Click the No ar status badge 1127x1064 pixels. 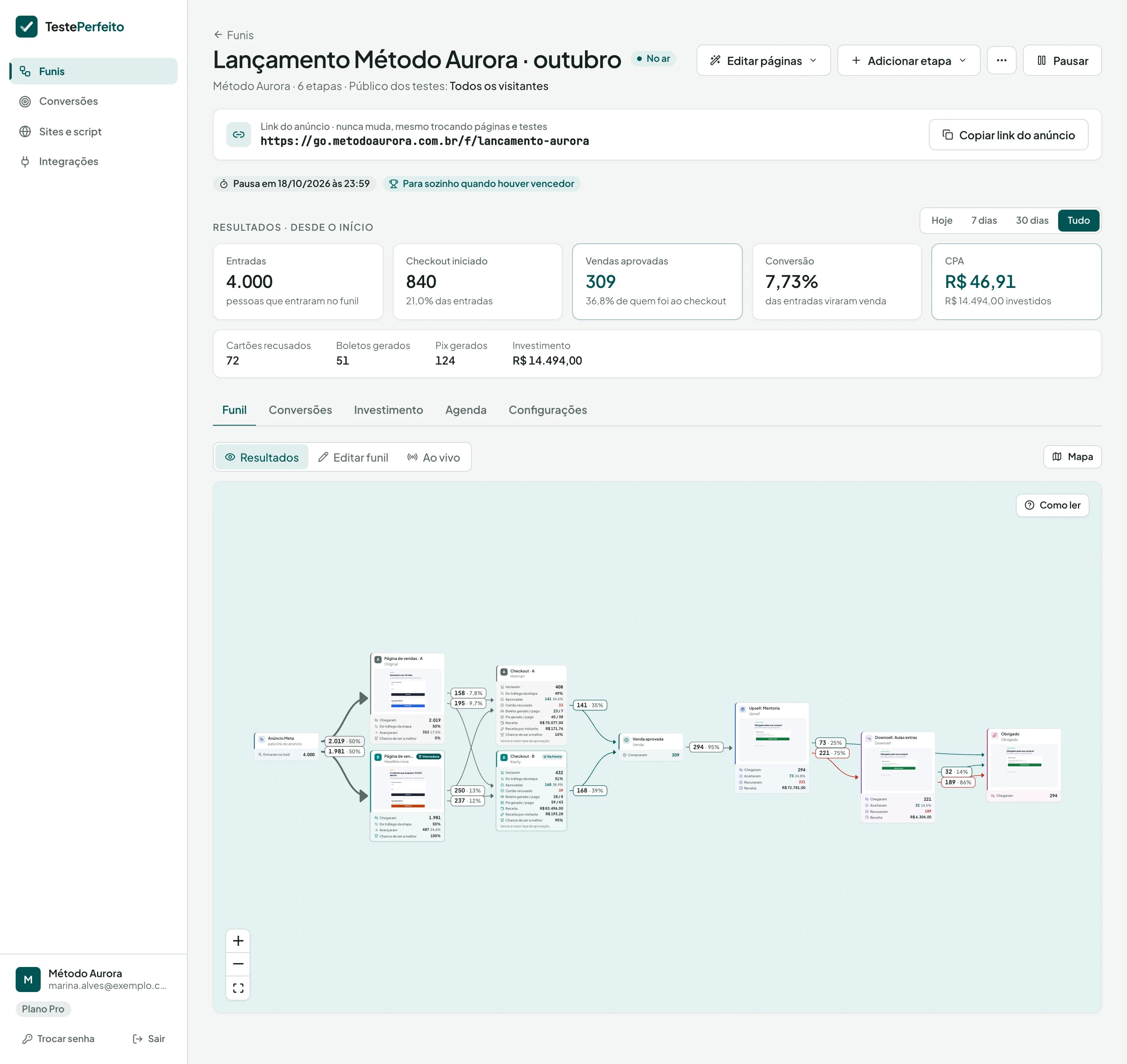point(653,58)
